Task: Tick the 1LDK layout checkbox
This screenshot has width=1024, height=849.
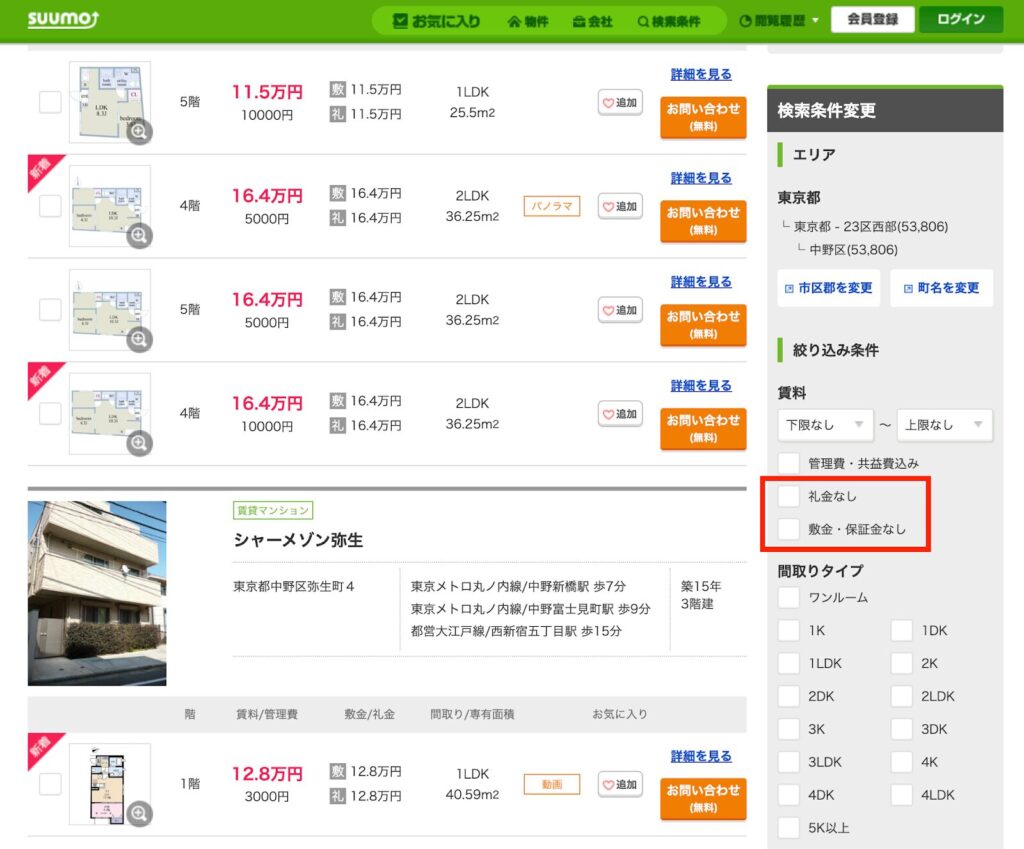Action: point(790,663)
